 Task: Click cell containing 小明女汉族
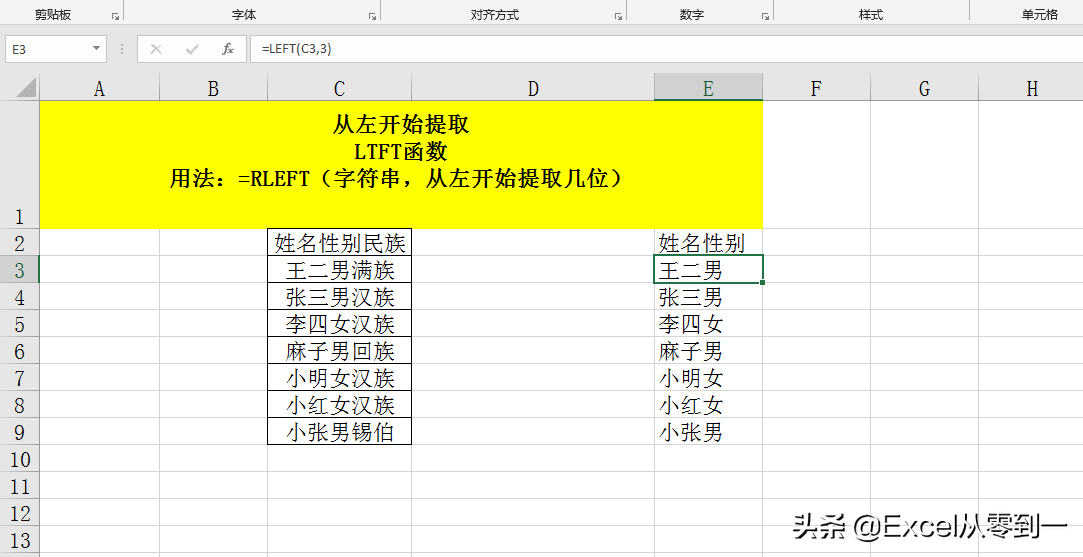(339, 378)
